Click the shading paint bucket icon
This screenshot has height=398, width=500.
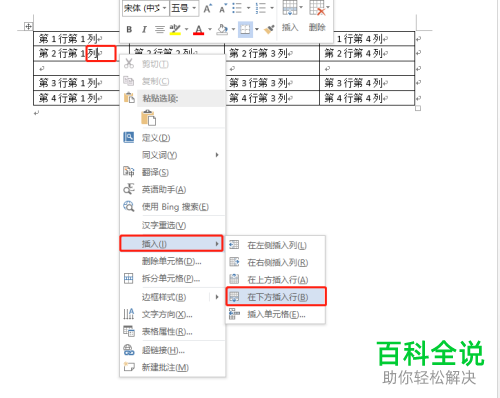click(x=222, y=30)
